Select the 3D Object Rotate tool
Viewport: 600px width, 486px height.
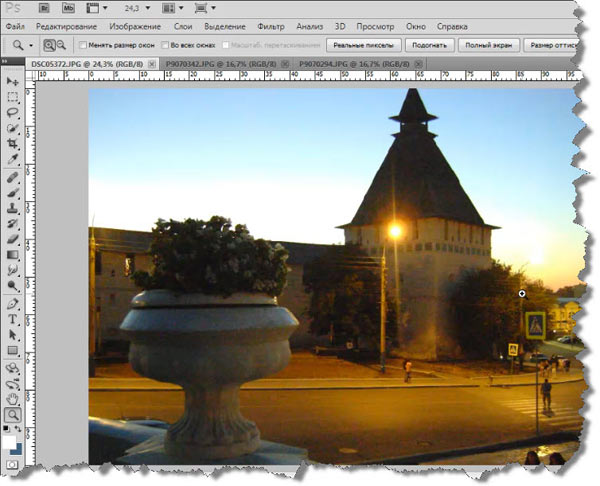pyautogui.click(x=13, y=369)
